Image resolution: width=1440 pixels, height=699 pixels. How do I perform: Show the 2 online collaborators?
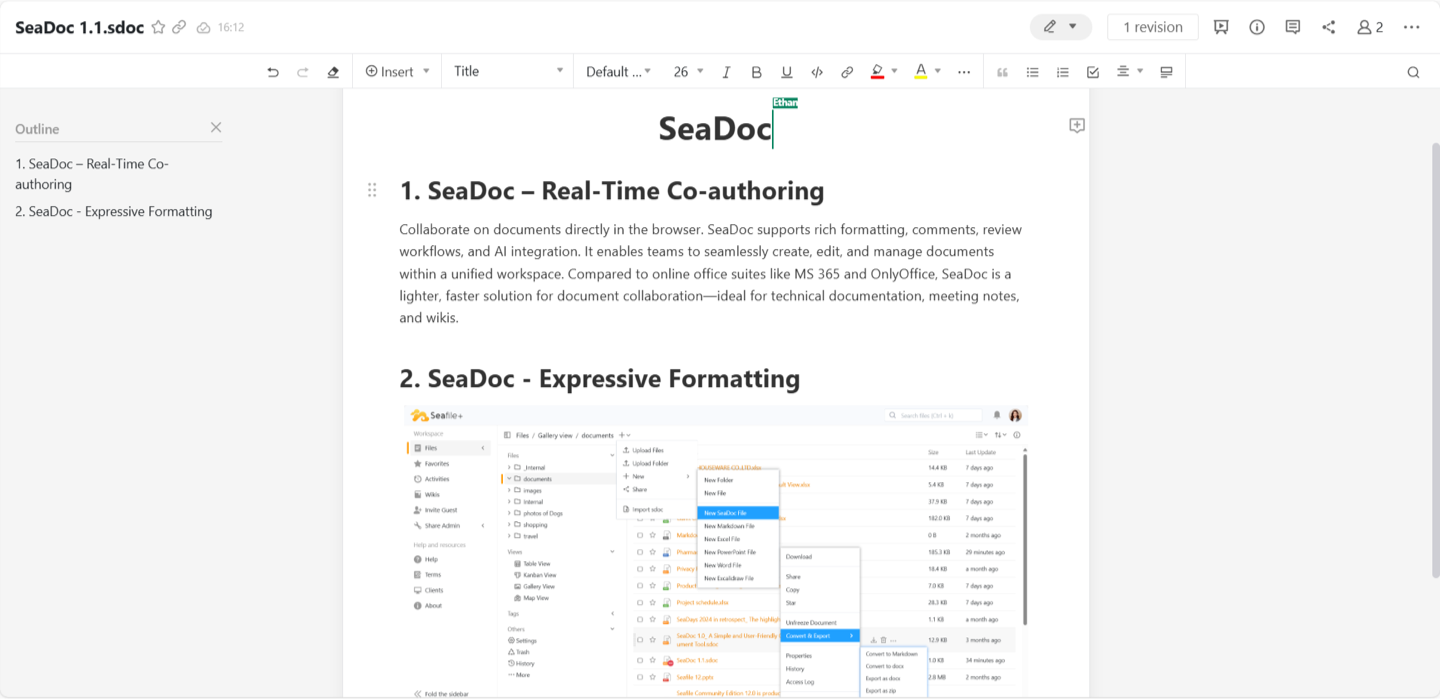click(1370, 27)
